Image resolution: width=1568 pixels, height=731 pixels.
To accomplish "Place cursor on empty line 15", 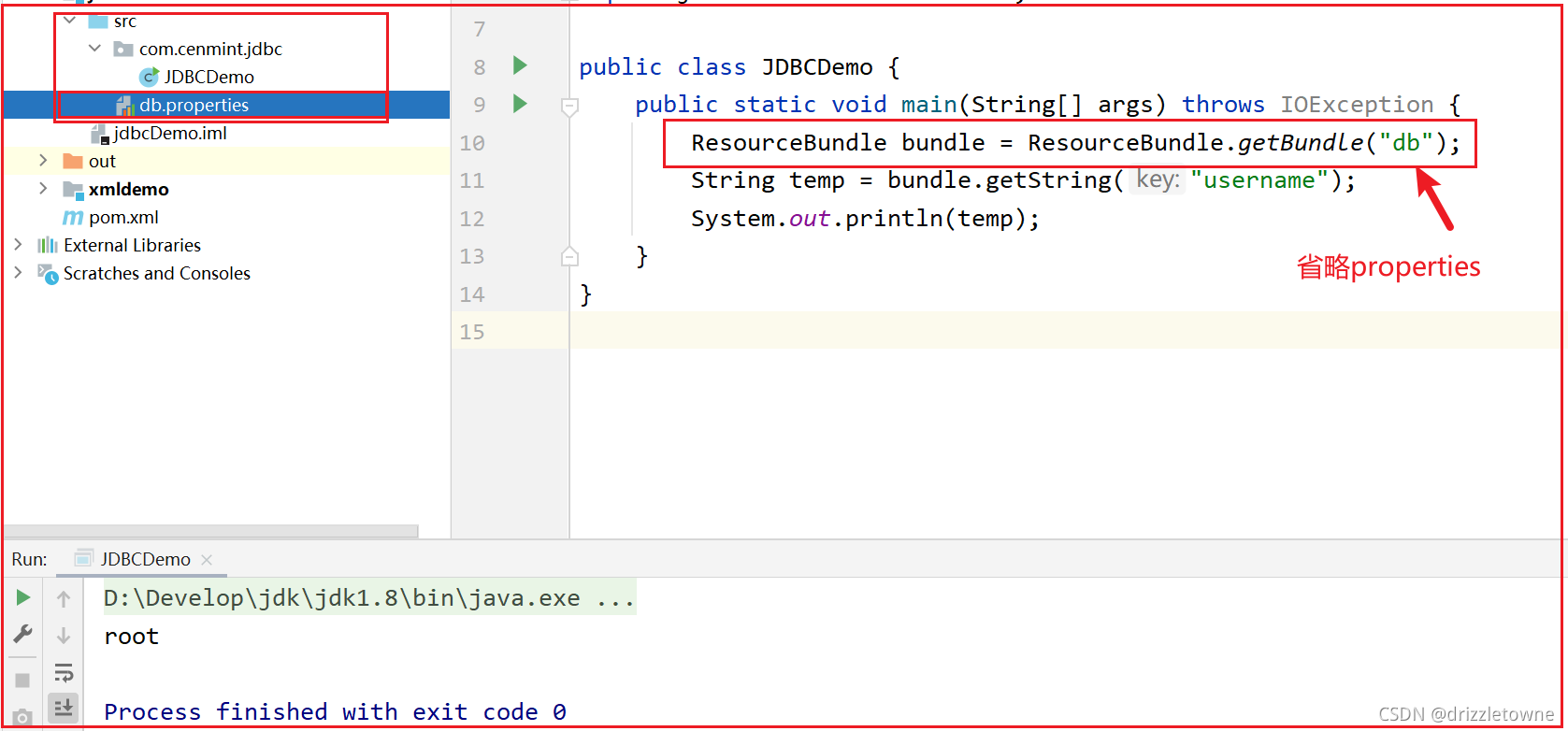I will (1066, 331).
